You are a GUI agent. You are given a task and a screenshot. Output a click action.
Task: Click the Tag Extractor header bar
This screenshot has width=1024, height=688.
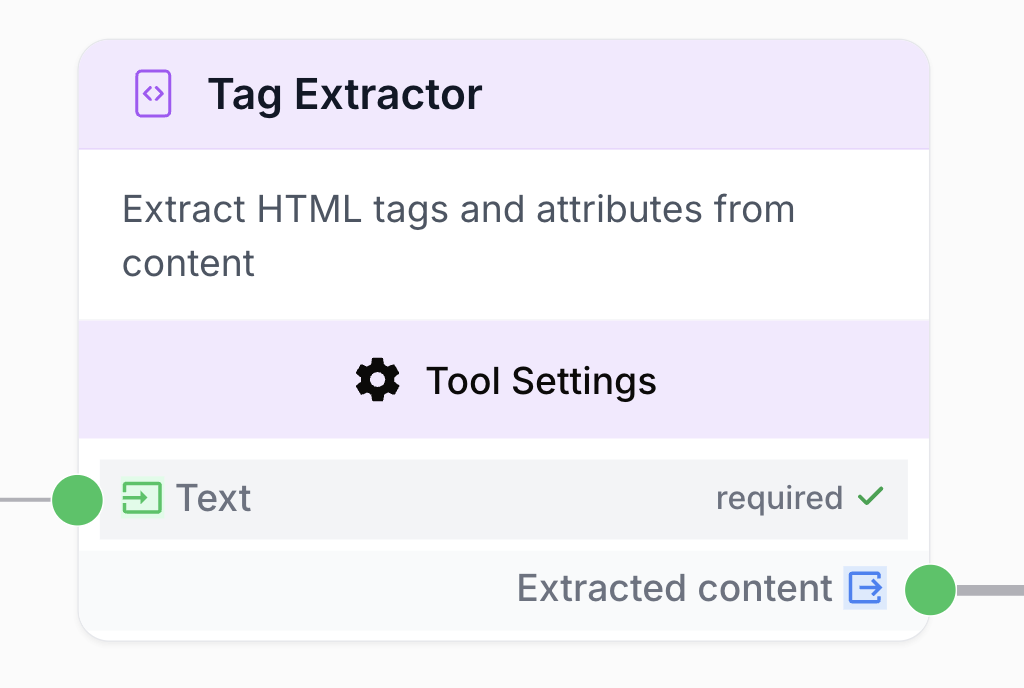click(x=504, y=93)
